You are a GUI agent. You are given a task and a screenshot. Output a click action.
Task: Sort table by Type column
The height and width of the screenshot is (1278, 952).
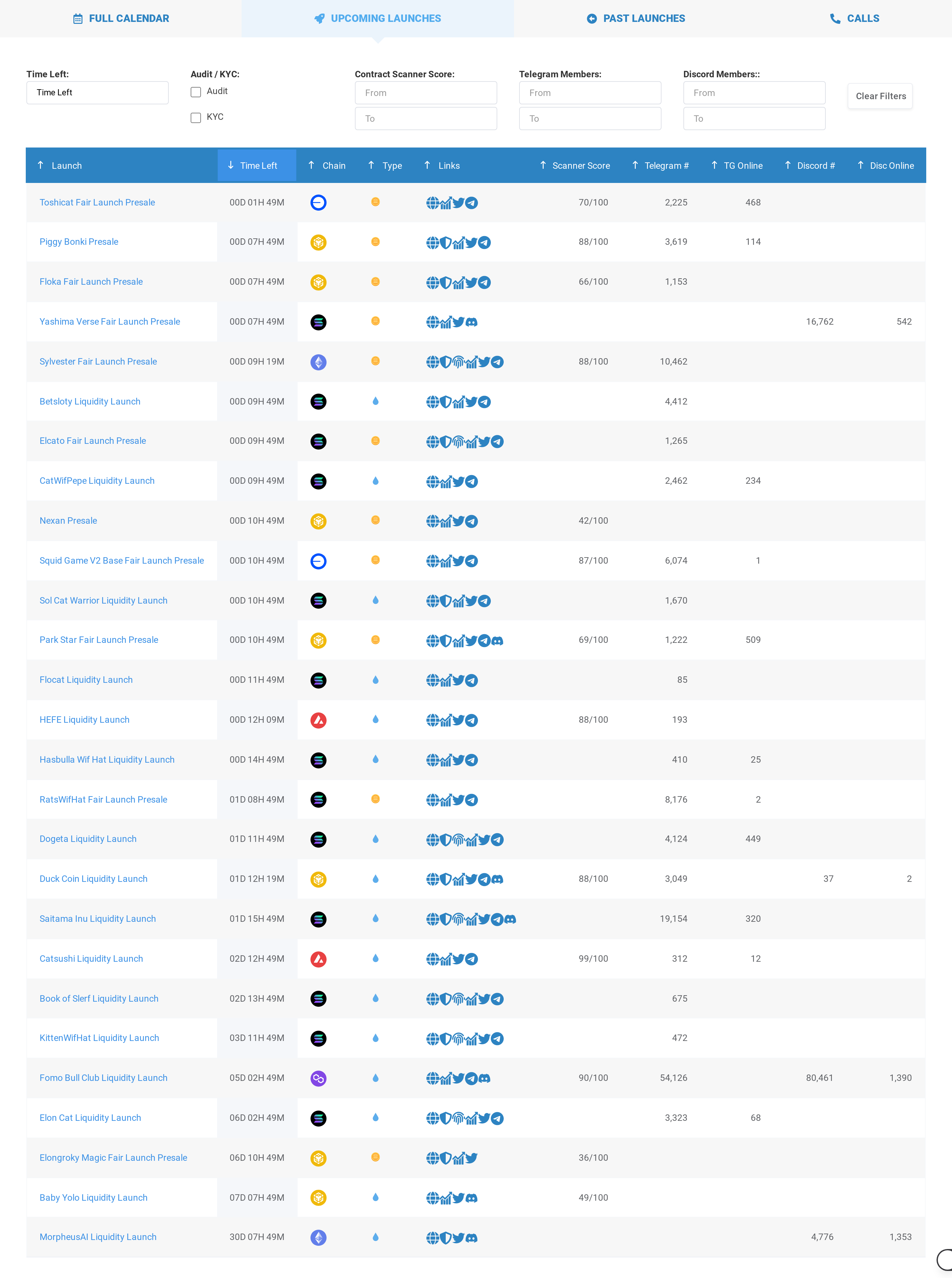click(x=385, y=166)
